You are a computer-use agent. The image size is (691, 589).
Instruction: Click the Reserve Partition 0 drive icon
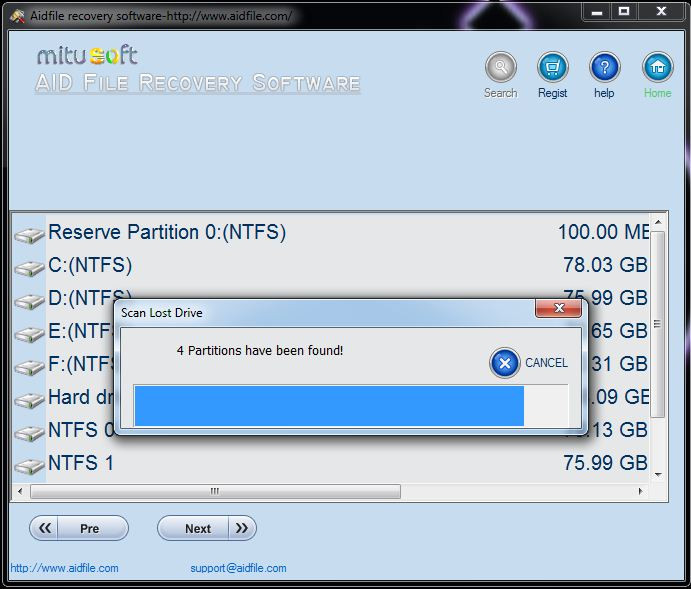pyautogui.click(x=30, y=235)
